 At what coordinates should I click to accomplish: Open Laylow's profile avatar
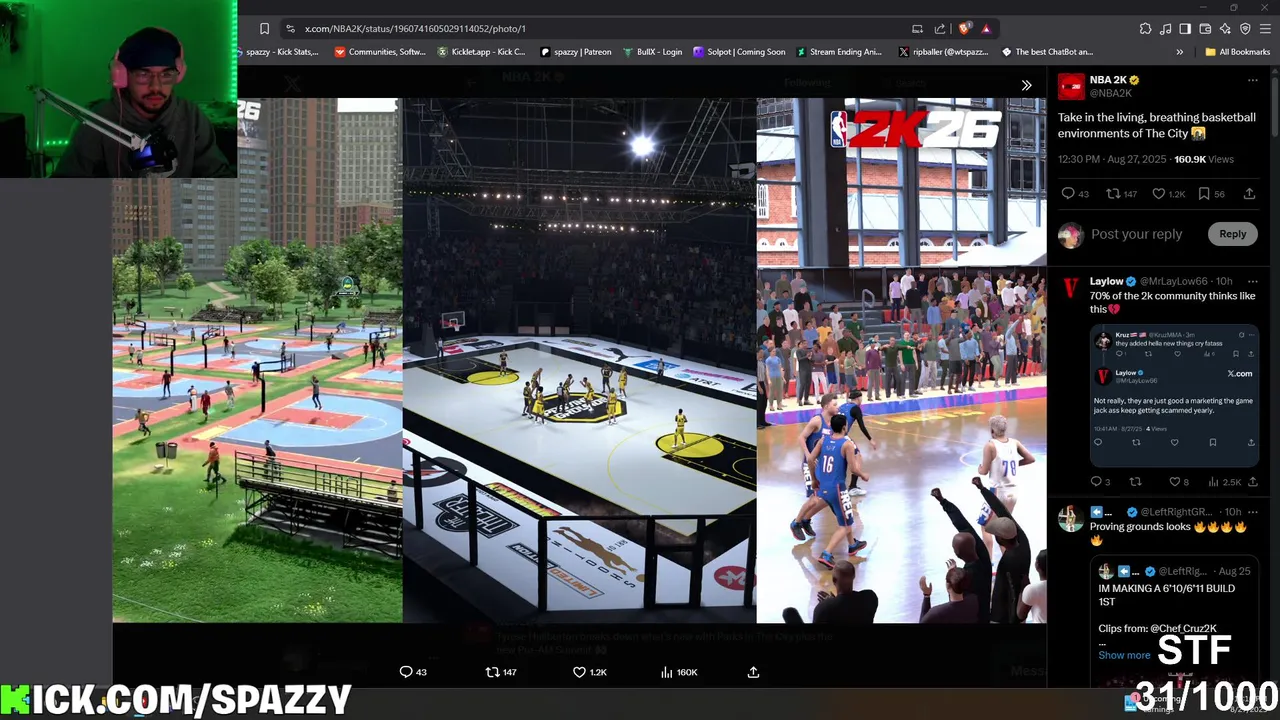tap(1071, 288)
